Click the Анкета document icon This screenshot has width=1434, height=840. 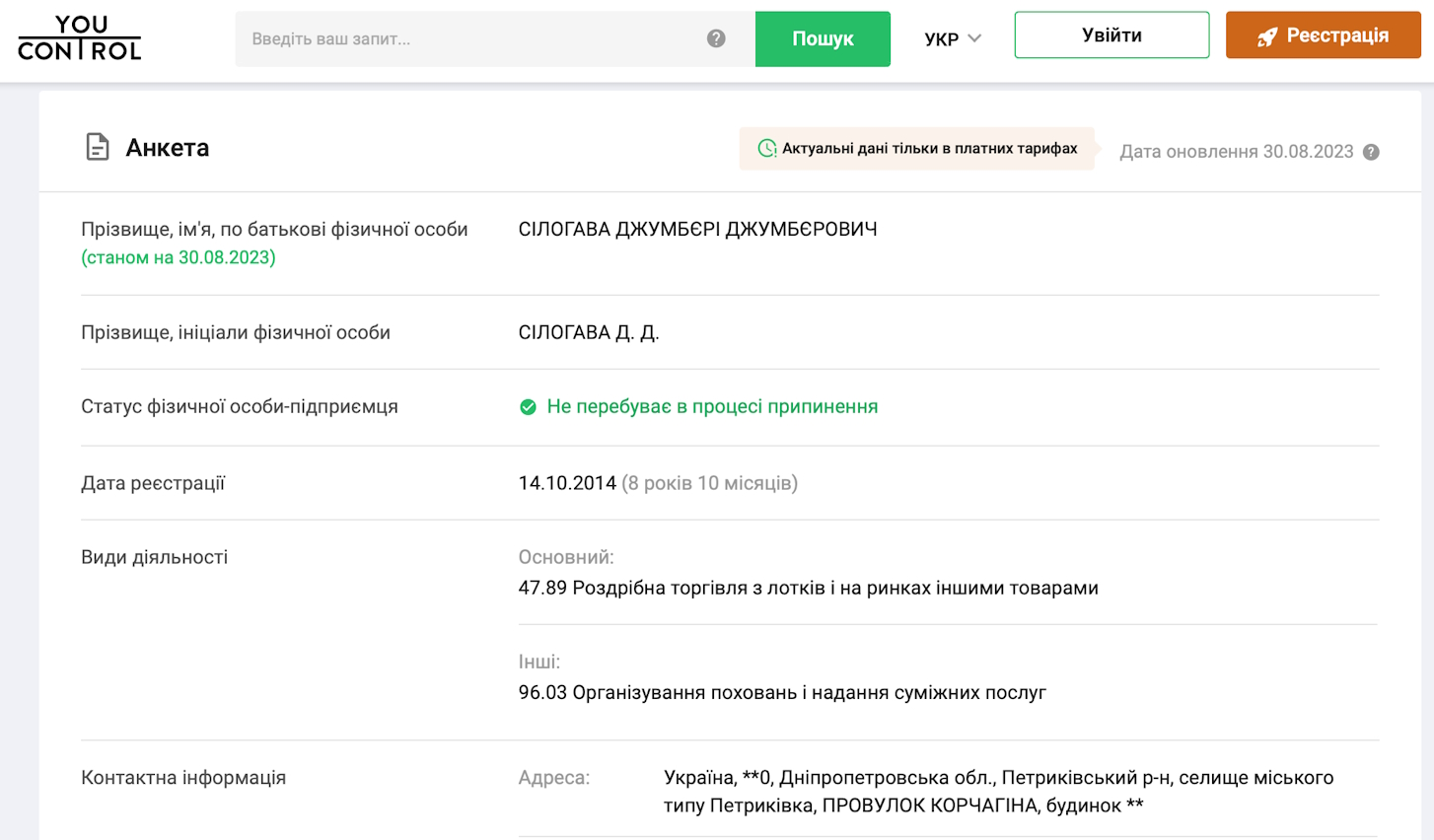click(97, 147)
